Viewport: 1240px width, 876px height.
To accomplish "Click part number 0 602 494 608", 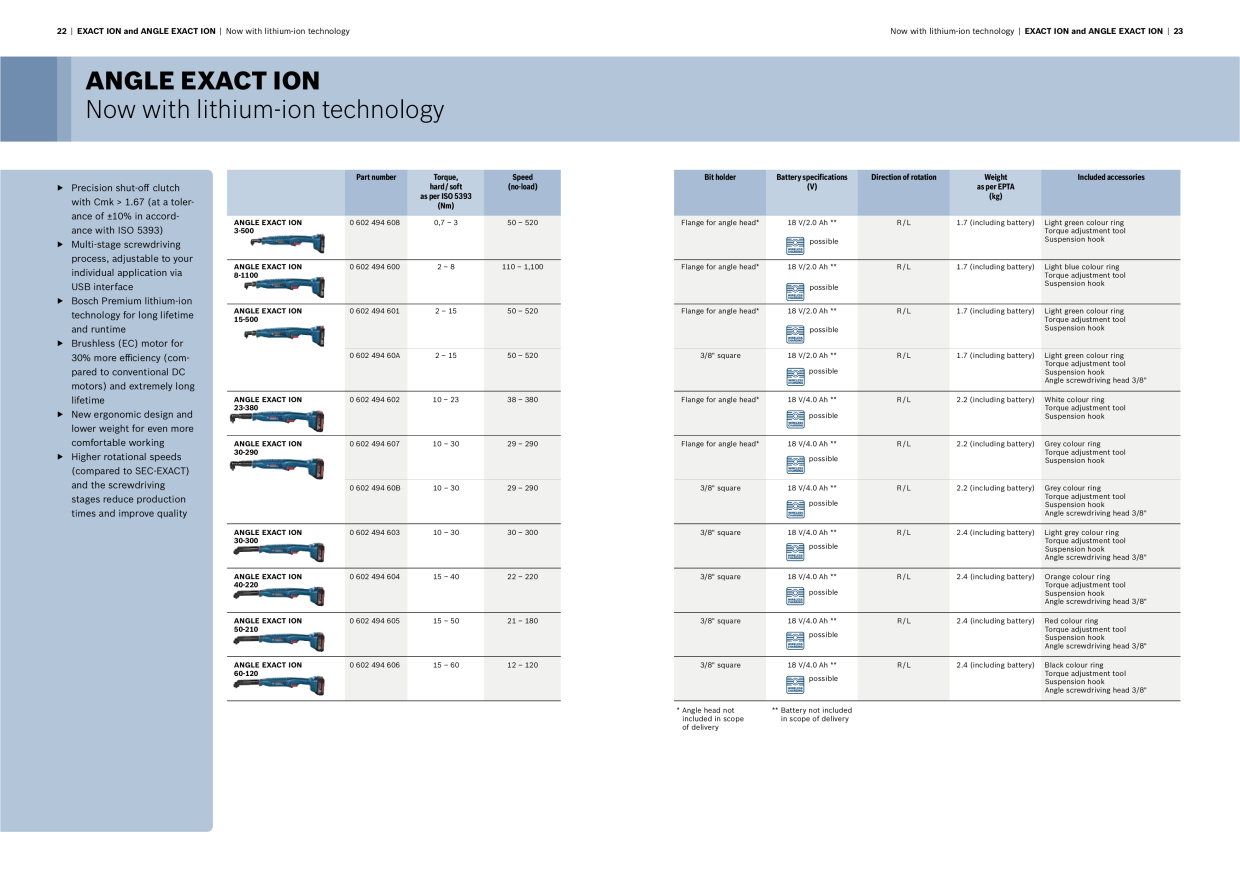I will pyautogui.click(x=374, y=223).
